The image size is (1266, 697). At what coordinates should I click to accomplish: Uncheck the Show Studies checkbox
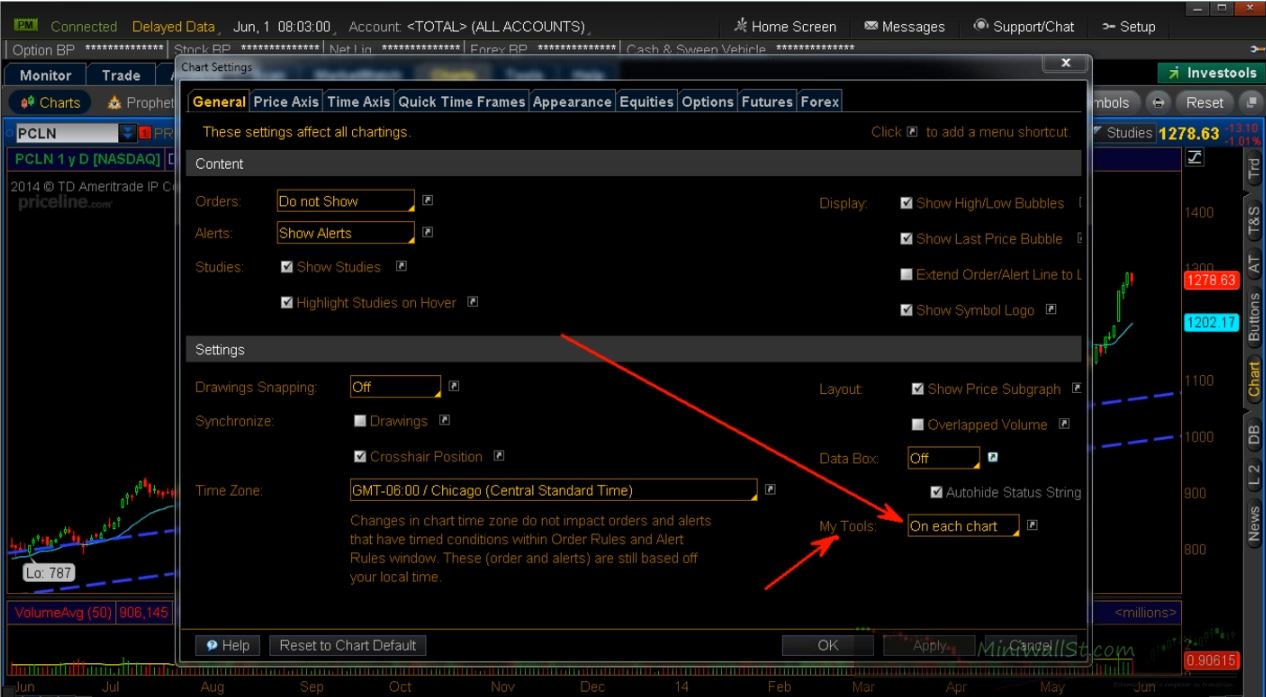tap(286, 266)
